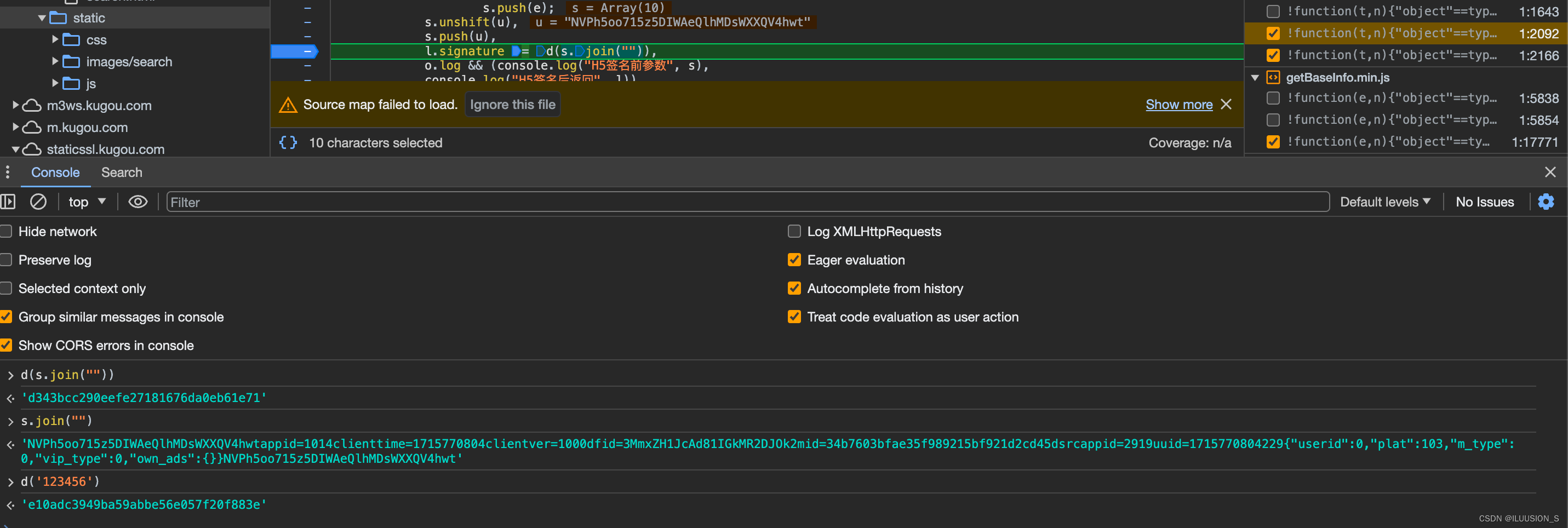Image resolution: width=1568 pixels, height=528 pixels.
Task: Switch to the Console tab
Action: [x=55, y=173]
